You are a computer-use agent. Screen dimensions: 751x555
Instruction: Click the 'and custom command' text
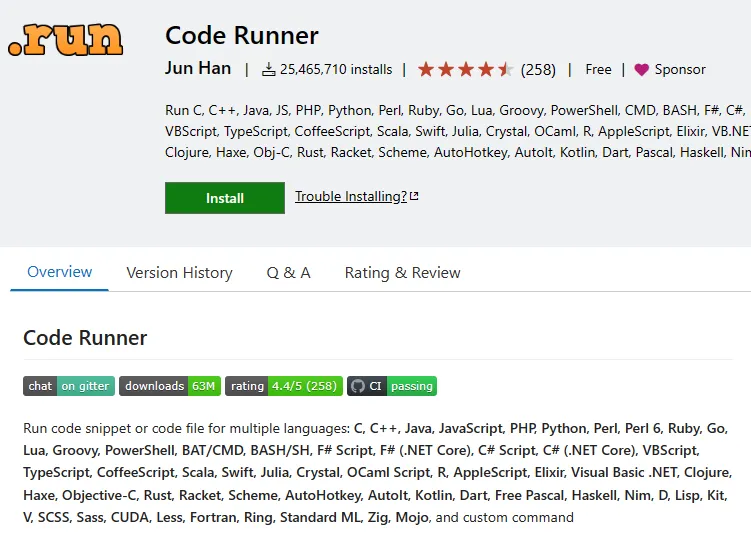coord(504,517)
